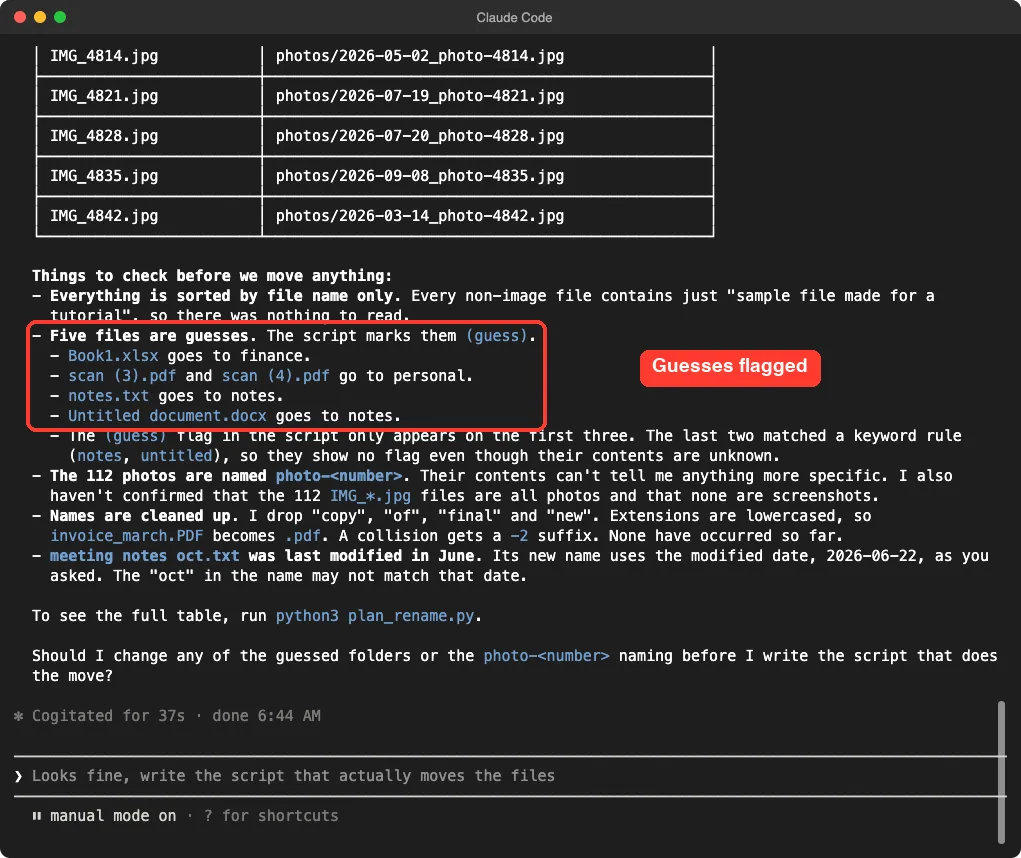Click the "? for shortcuts" hint
Viewport: 1021px width, 858px height.
[x=271, y=816]
